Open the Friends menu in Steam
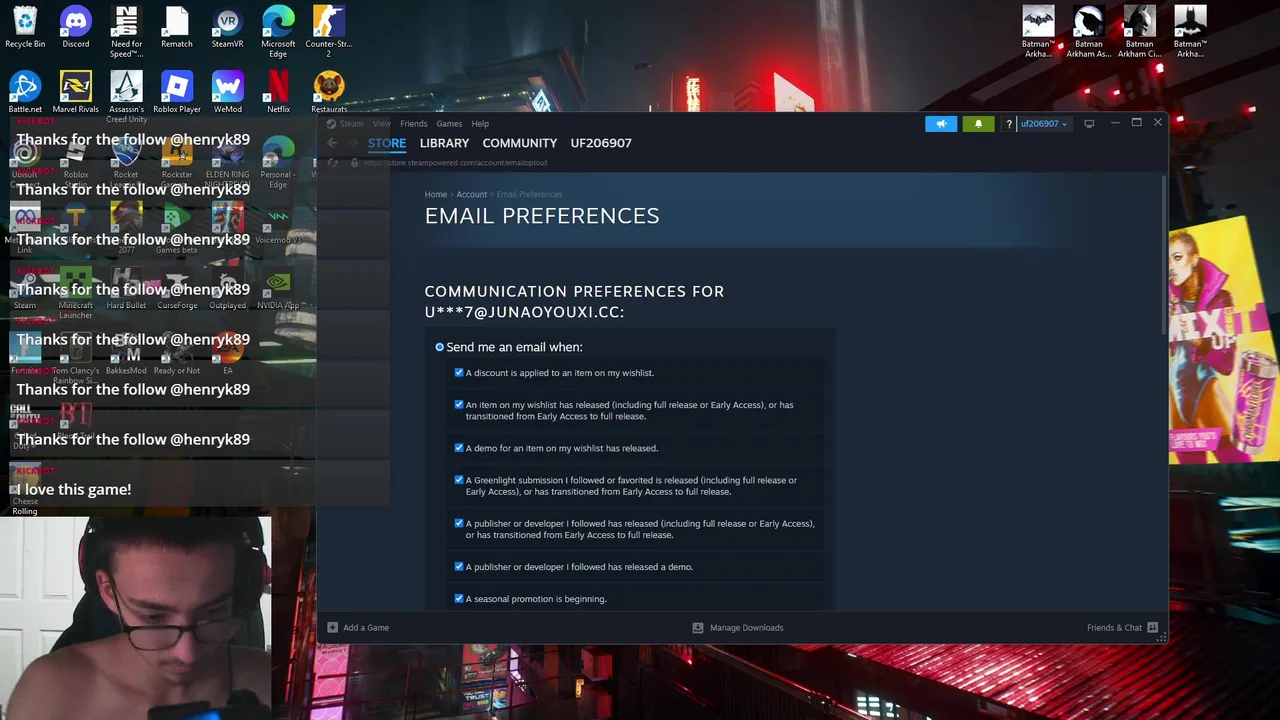 point(413,124)
